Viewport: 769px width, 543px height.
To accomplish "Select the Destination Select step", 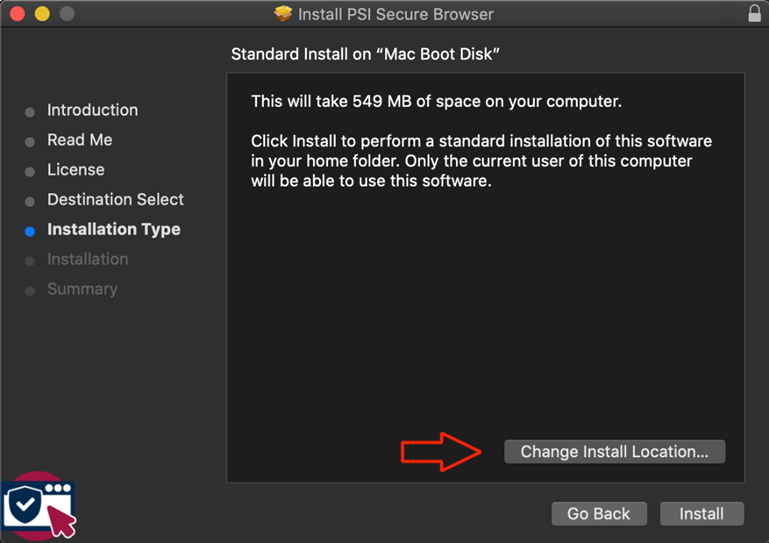I will [116, 200].
